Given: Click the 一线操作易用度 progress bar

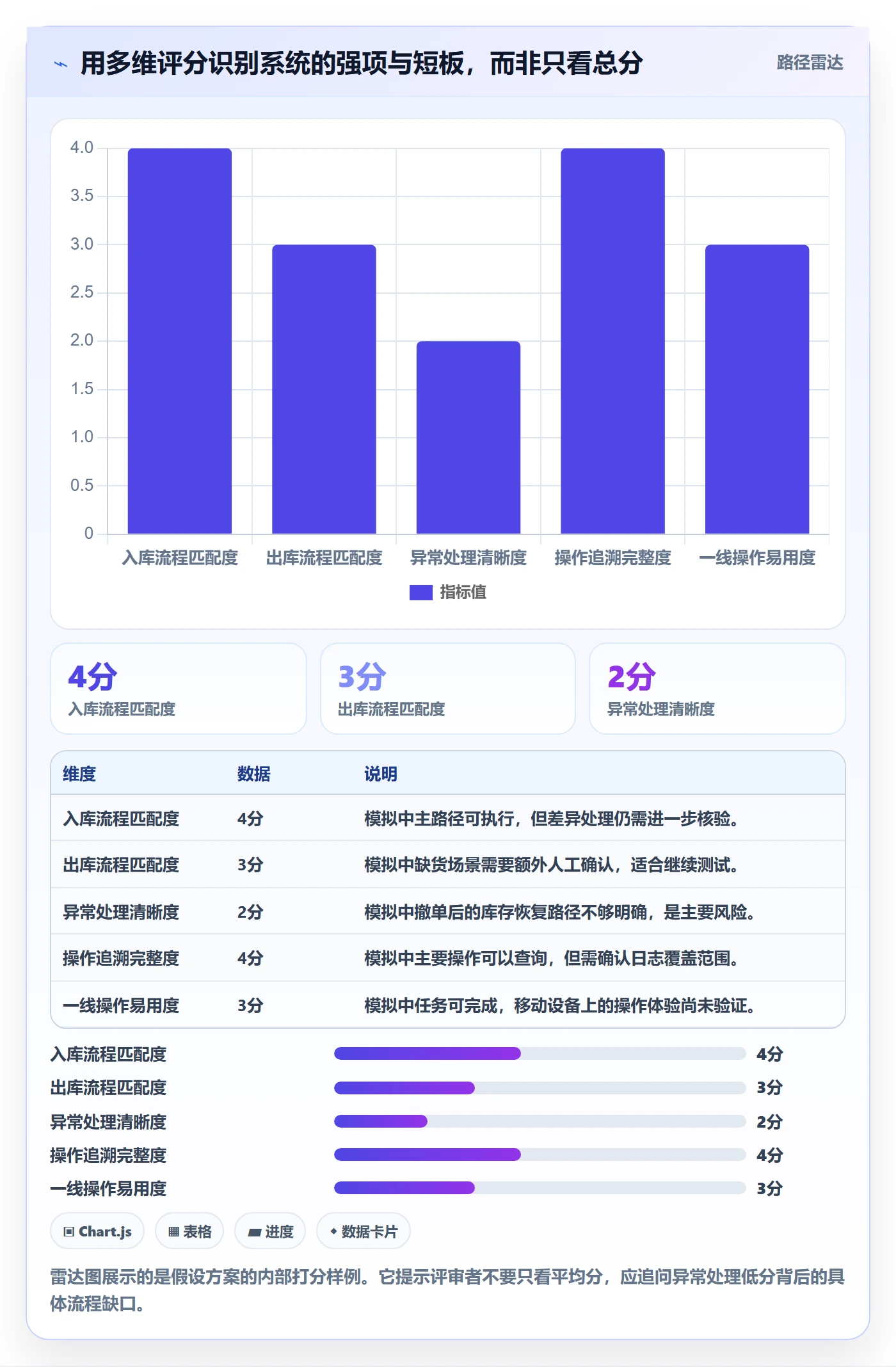Looking at the screenshot, I should click(x=540, y=1188).
